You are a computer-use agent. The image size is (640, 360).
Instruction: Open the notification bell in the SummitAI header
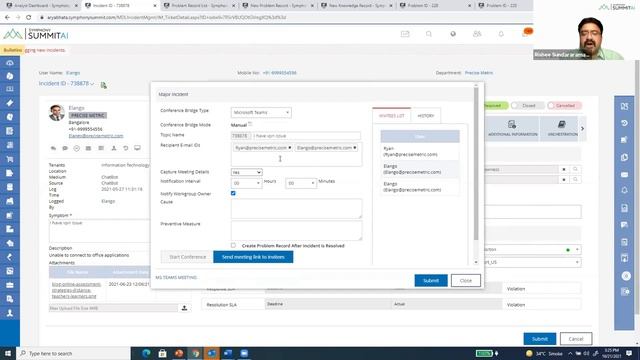pyautogui.click(x=501, y=34)
